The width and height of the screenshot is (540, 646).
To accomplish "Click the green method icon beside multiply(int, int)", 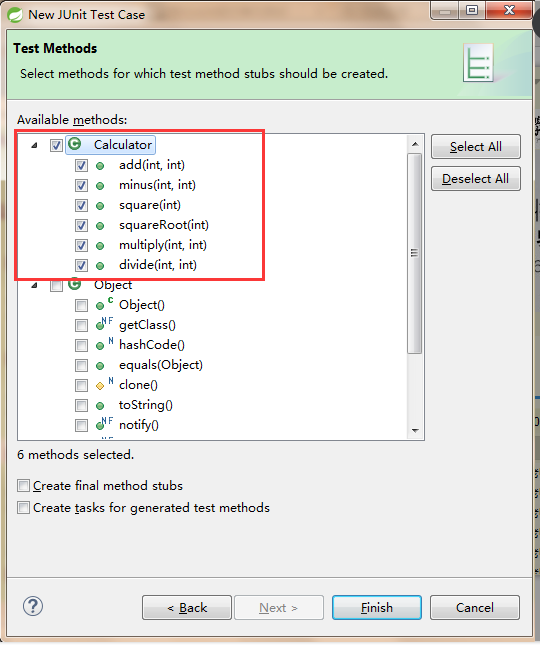I will [x=100, y=246].
